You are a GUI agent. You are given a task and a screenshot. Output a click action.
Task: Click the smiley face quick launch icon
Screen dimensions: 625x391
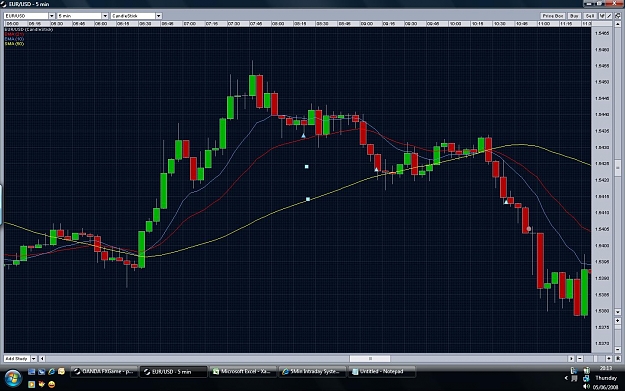pos(51,384)
